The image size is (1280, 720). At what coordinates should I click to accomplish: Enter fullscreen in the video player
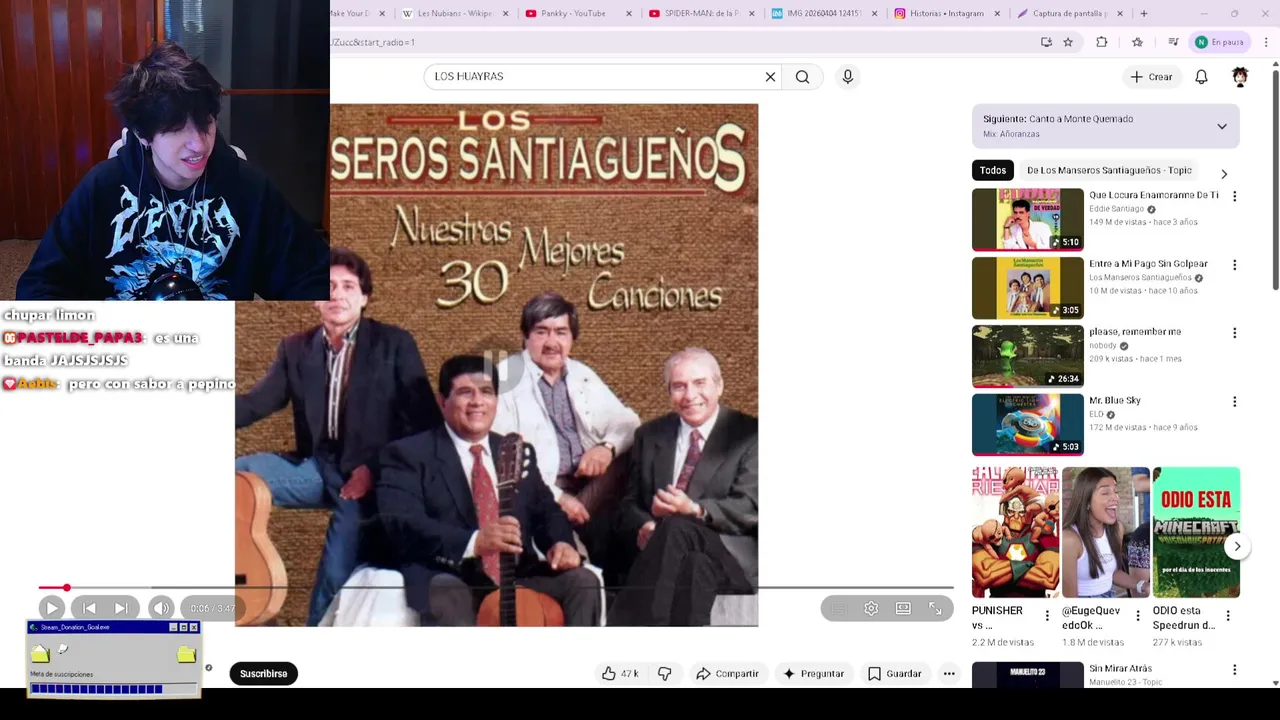pos(935,608)
